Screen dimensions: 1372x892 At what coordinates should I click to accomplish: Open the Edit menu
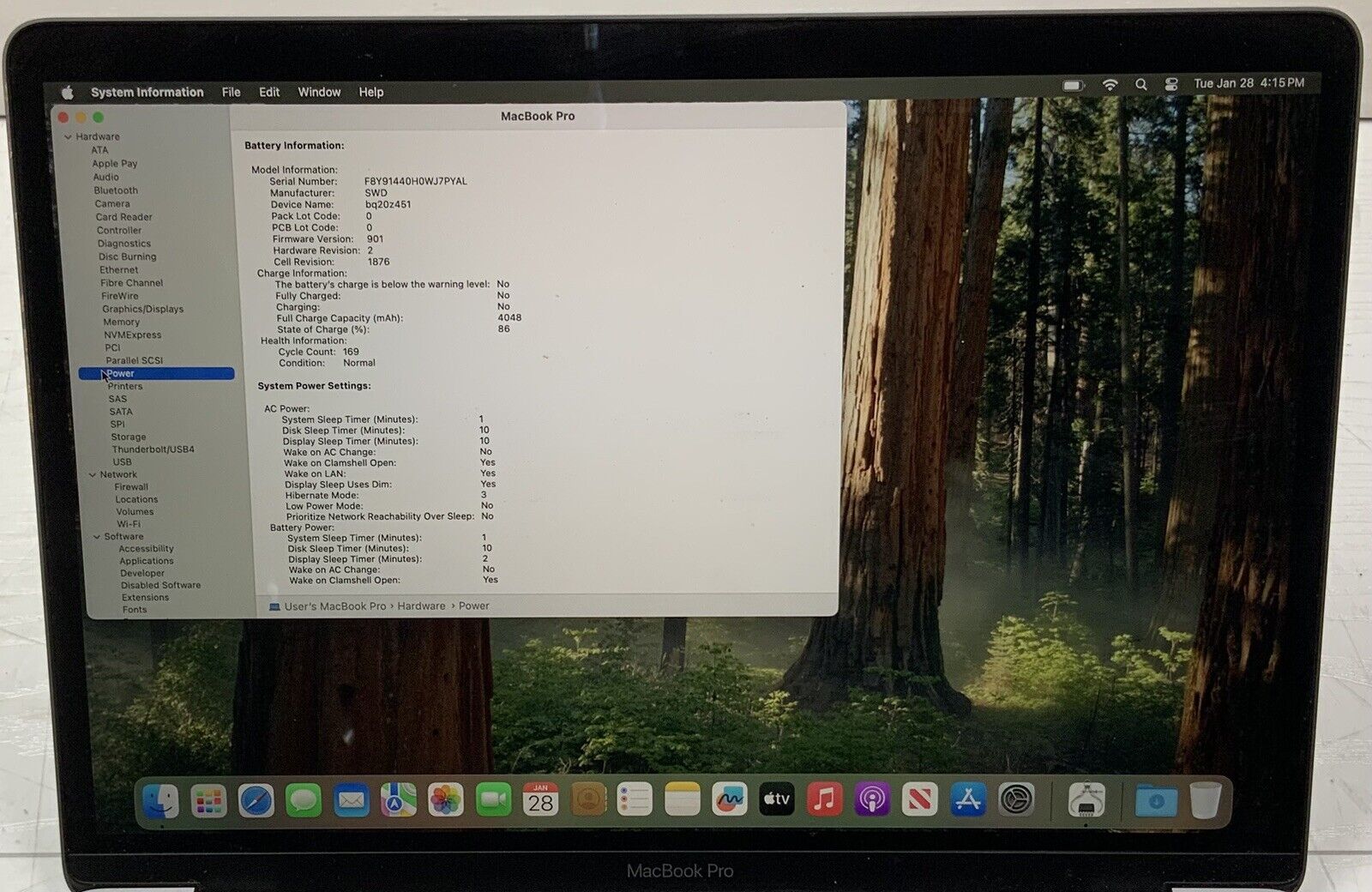[x=269, y=92]
